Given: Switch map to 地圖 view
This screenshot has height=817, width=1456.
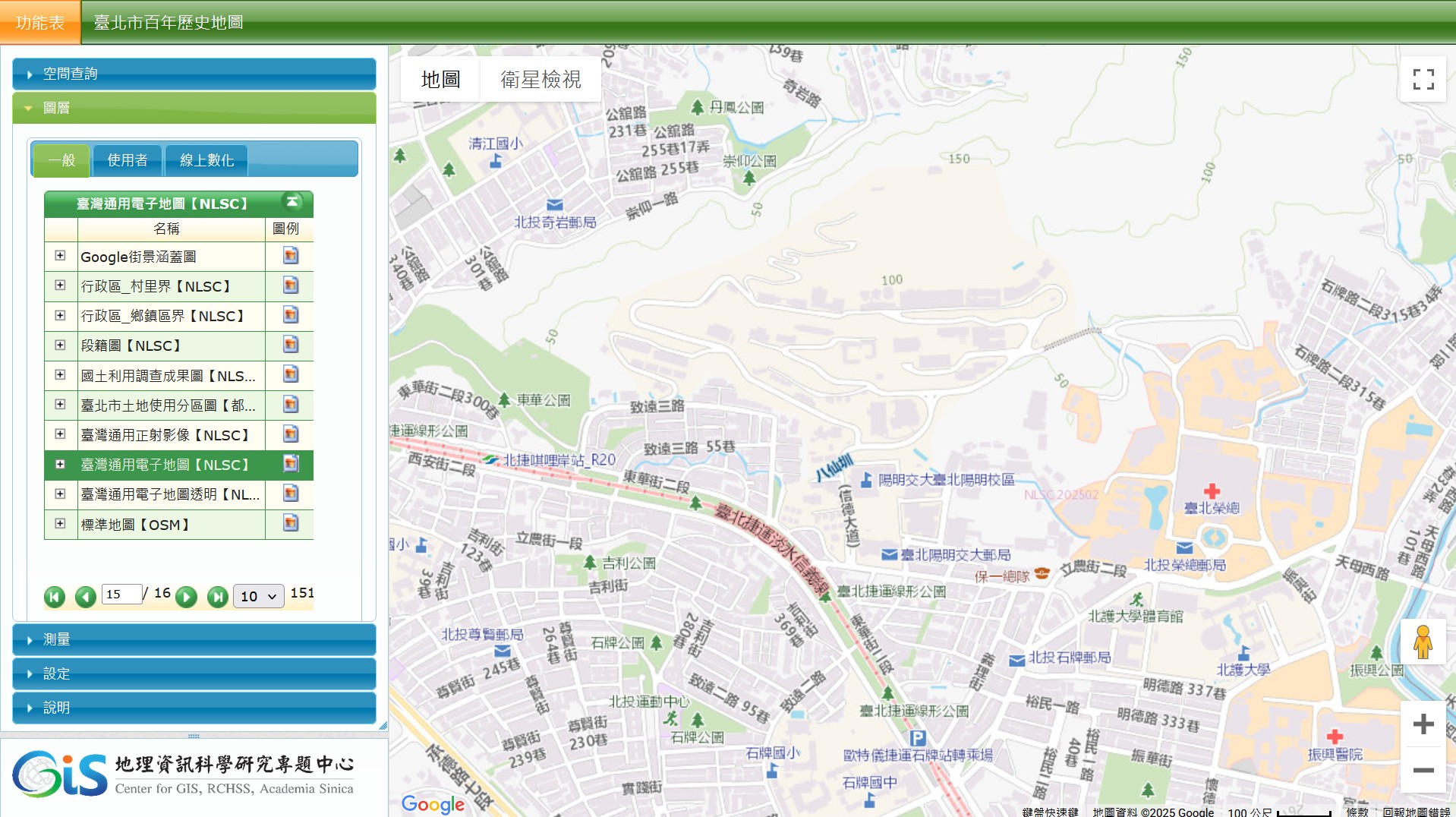Looking at the screenshot, I should pos(440,79).
